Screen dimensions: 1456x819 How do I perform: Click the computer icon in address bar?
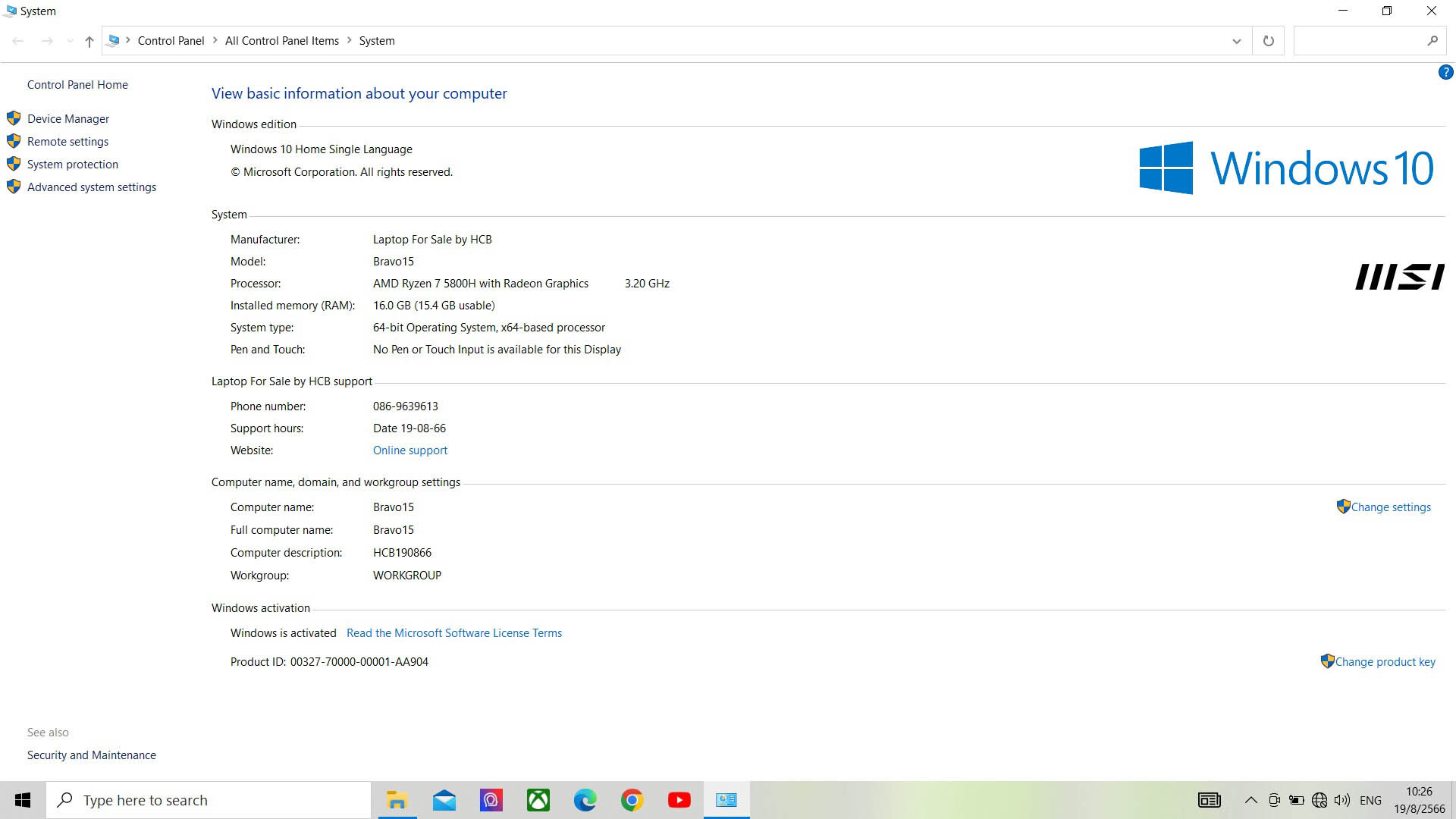pos(114,41)
